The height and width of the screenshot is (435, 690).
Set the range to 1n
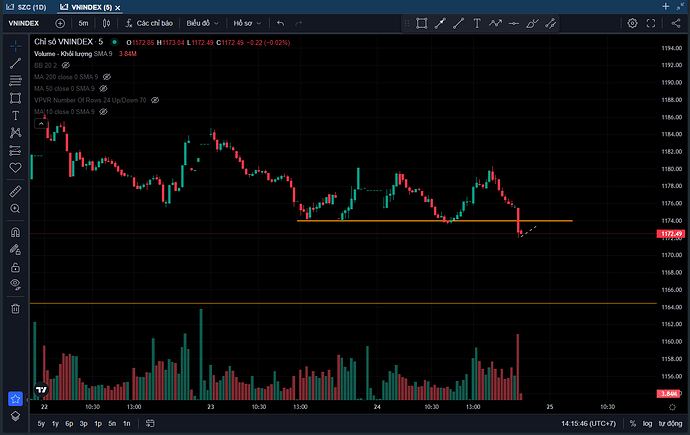pyautogui.click(x=127, y=424)
